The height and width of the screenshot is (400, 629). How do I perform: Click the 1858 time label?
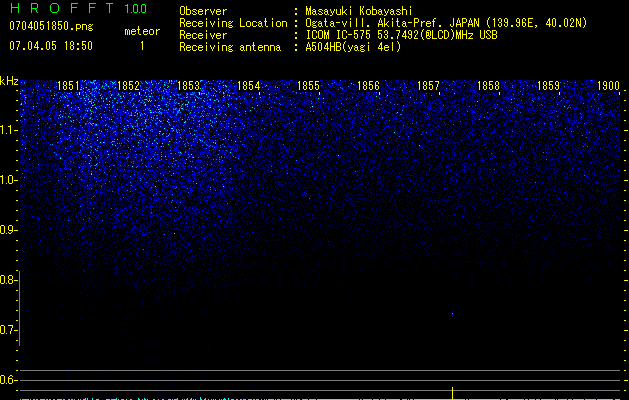pos(489,86)
